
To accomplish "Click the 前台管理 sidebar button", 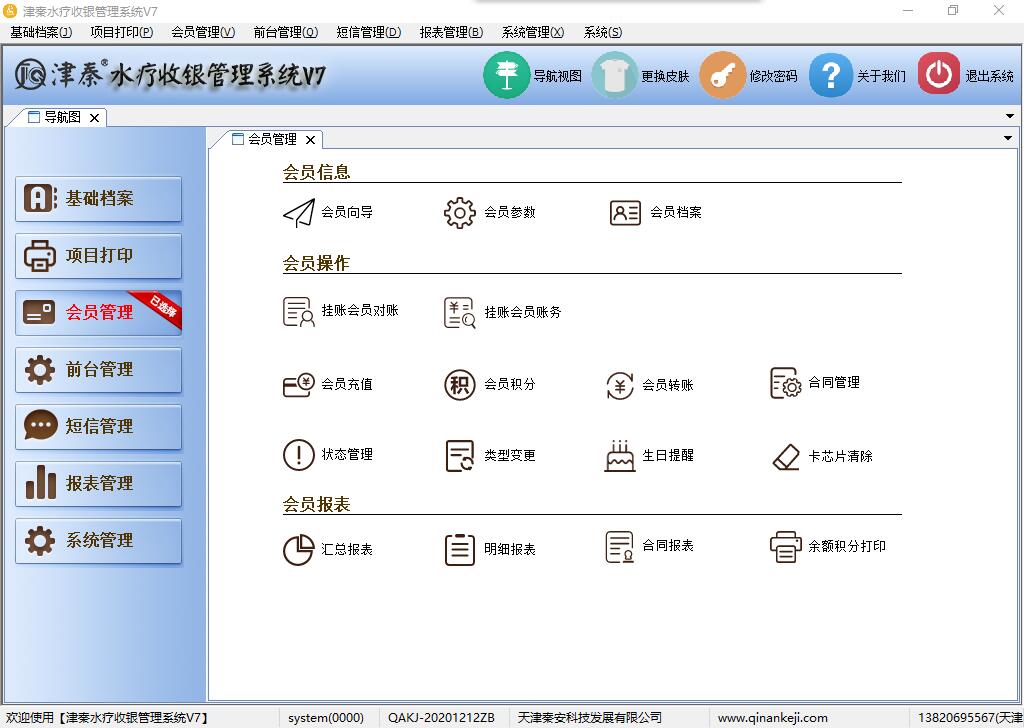I will click(99, 370).
